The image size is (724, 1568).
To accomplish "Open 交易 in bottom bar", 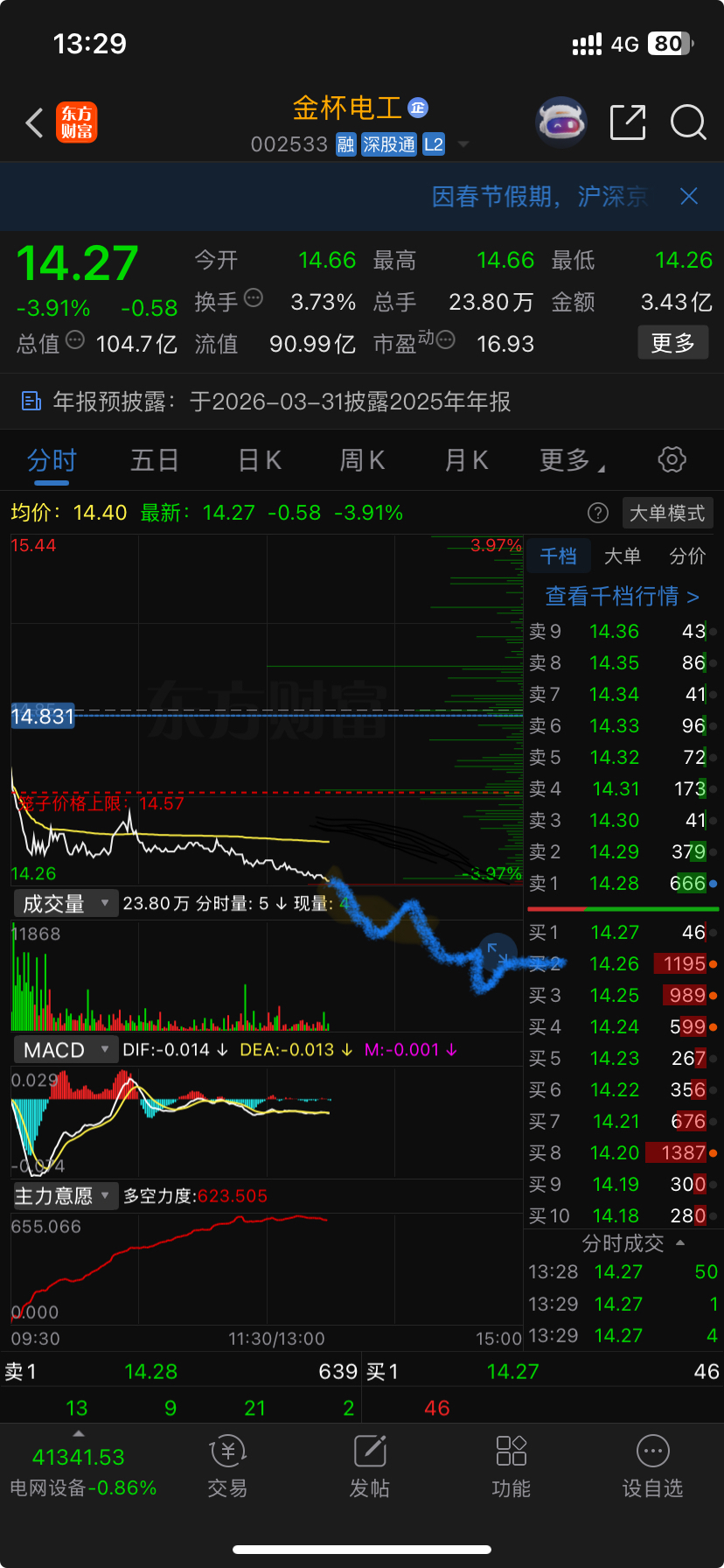I will point(227,1466).
